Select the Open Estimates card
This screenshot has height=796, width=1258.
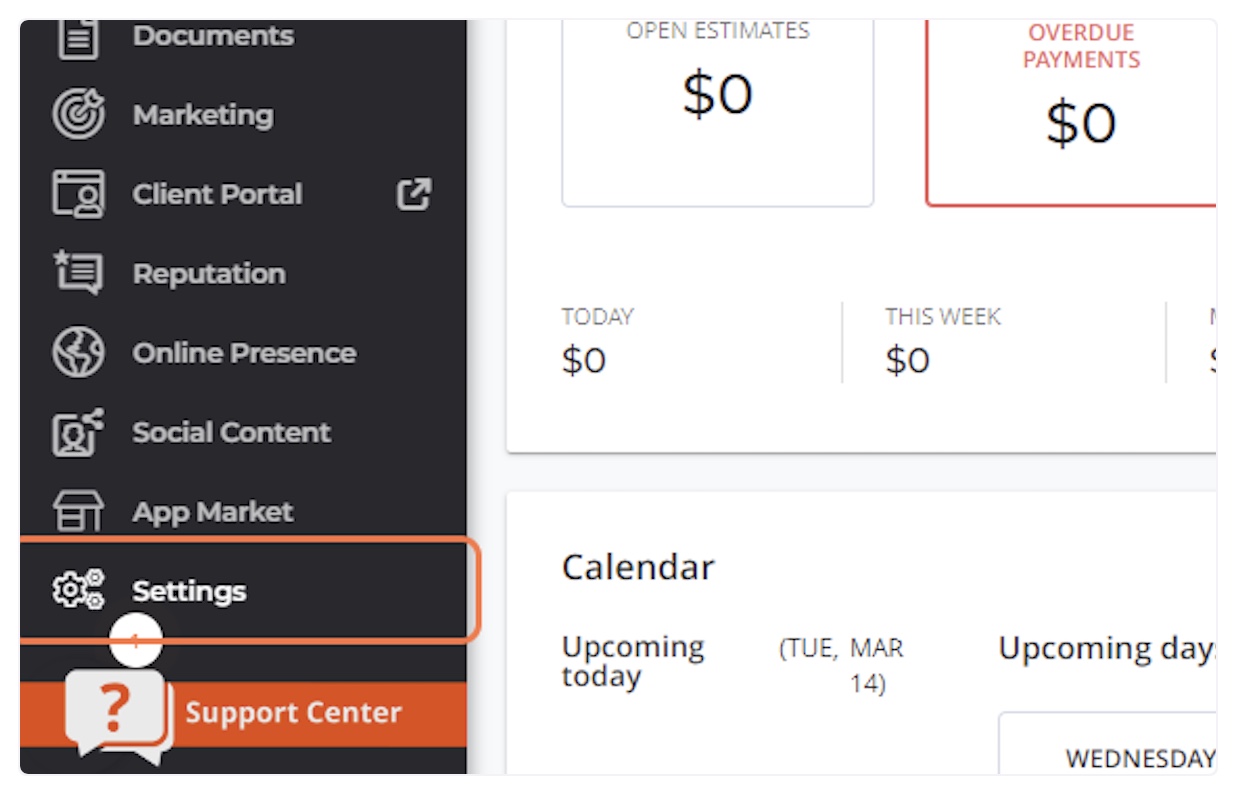pos(717,110)
